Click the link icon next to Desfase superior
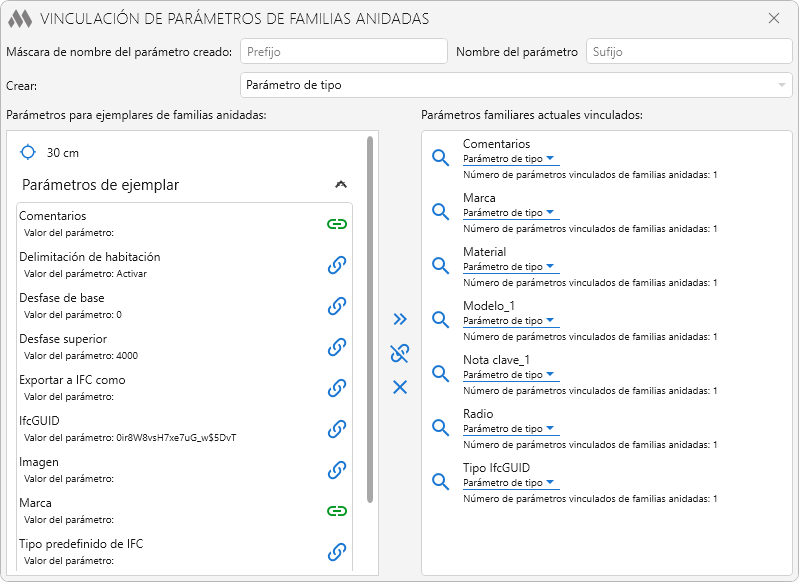799x582 pixels. (x=337, y=347)
